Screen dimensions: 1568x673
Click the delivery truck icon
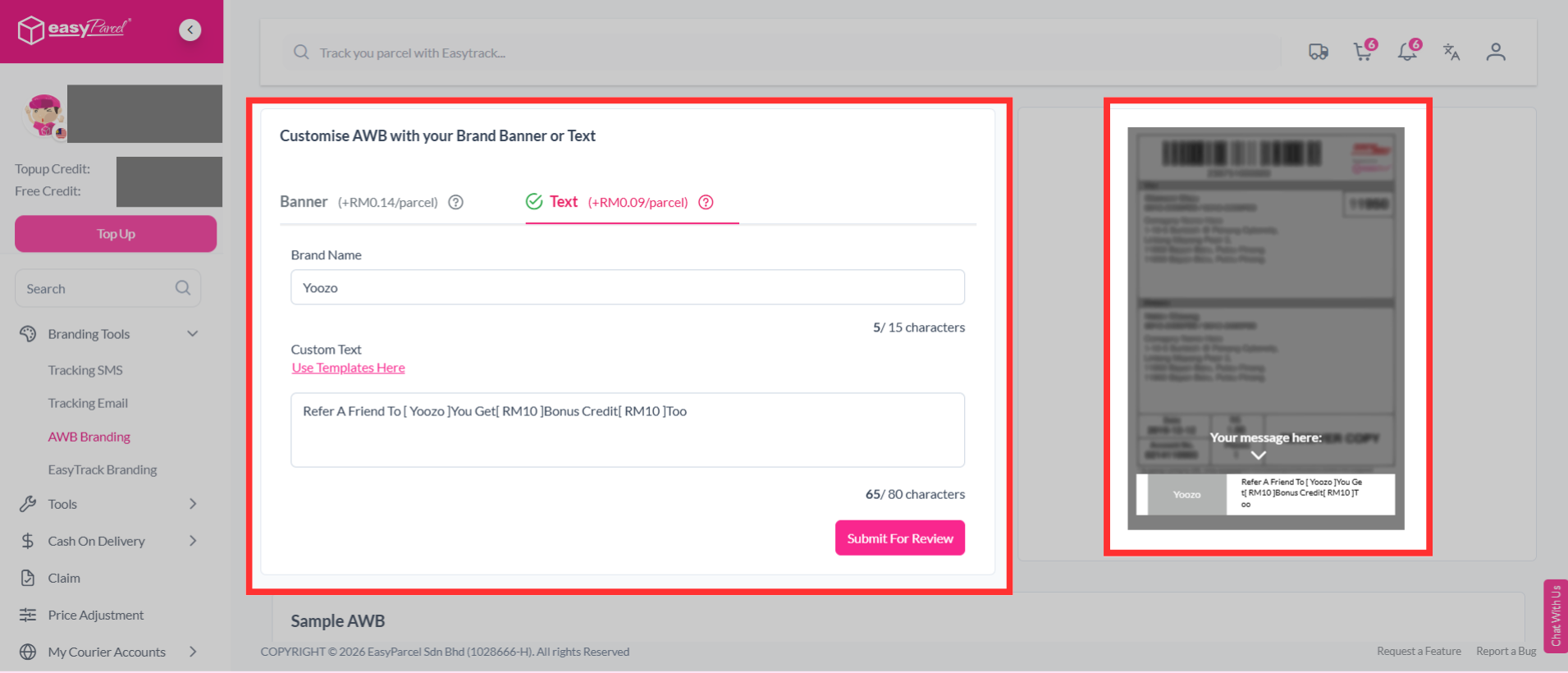pyautogui.click(x=1319, y=53)
